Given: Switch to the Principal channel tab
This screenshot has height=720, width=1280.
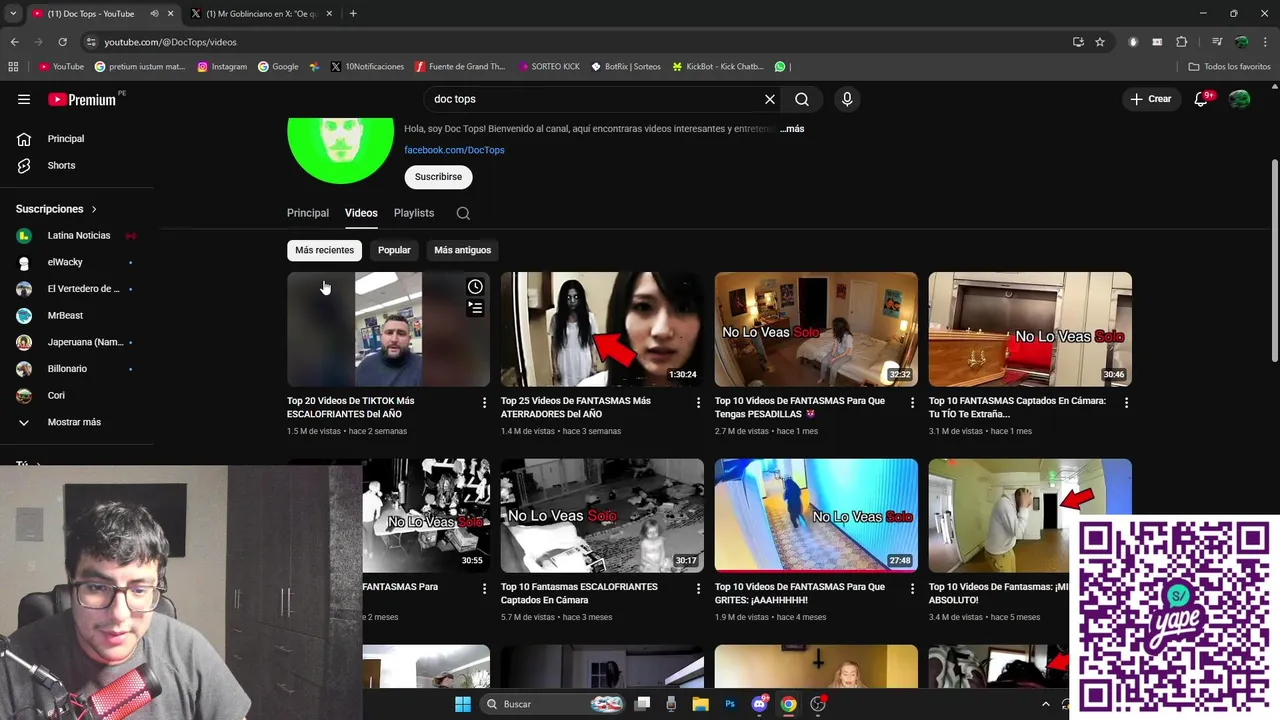Looking at the screenshot, I should tap(308, 213).
